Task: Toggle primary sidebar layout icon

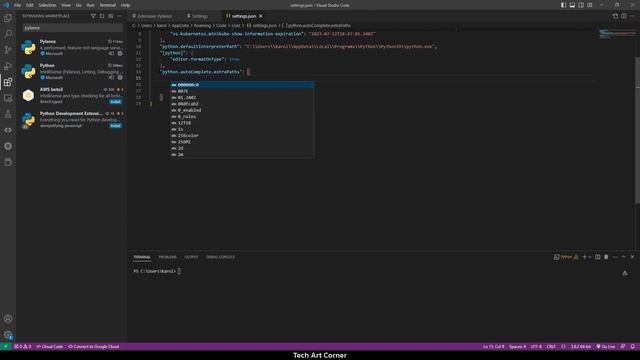Action: coord(563,5)
